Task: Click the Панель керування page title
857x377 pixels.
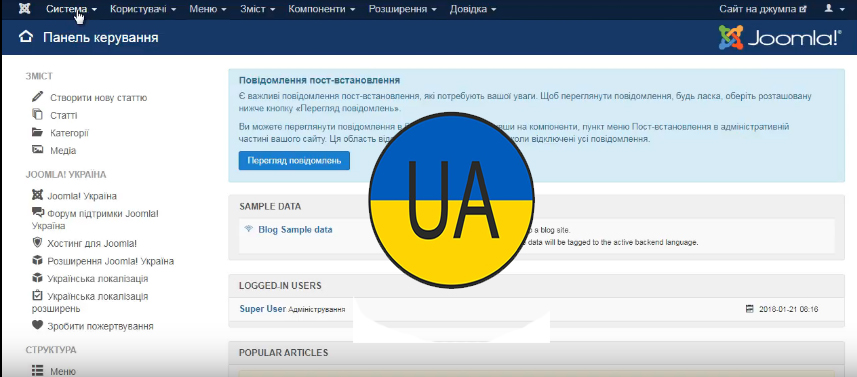Action: (x=101, y=37)
